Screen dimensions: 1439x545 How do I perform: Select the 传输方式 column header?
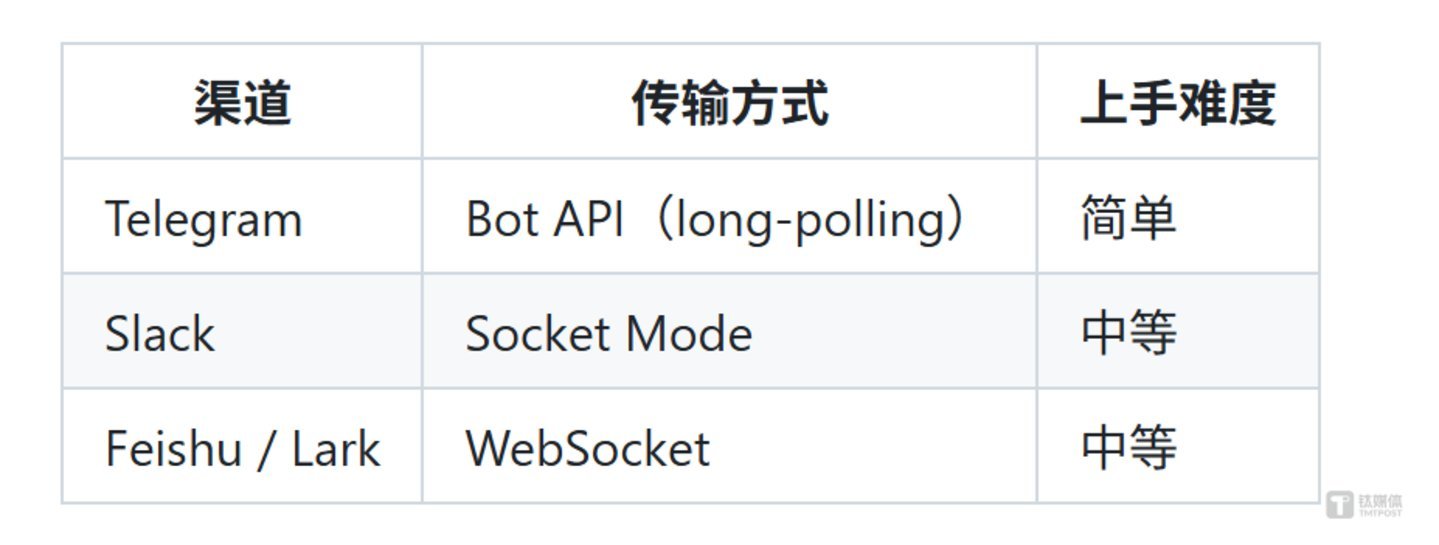click(x=729, y=102)
